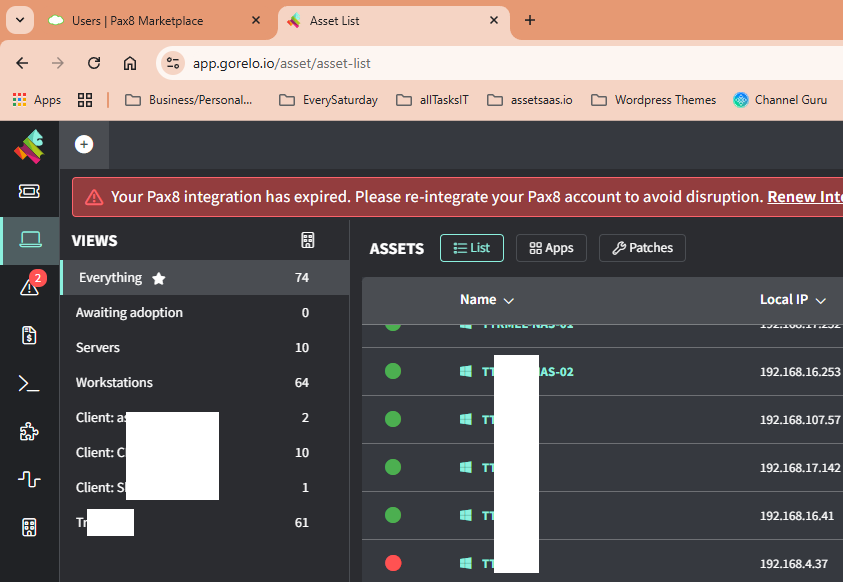Screen dimensions: 843x582
Task: Expand the Name column sort chevron
Action: (509, 300)
